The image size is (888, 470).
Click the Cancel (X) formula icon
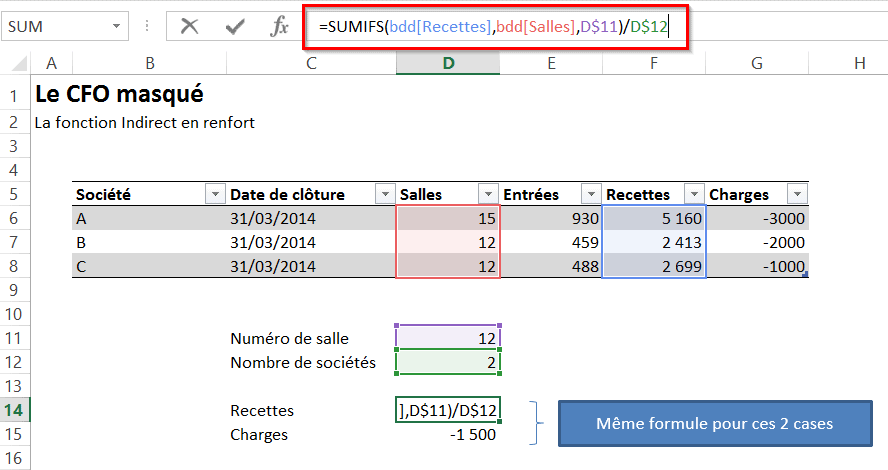(189, 27)
